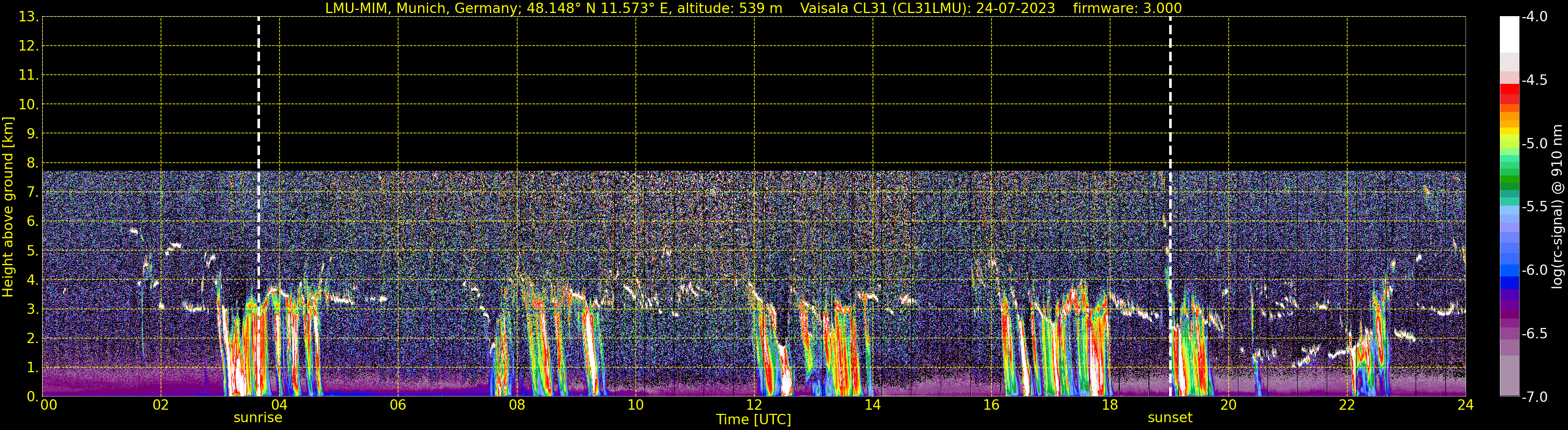Pick the yellow band near -5.0 on the colorbar
Viewport: 1568px width, 430px height.
(x=1510, y=131)
